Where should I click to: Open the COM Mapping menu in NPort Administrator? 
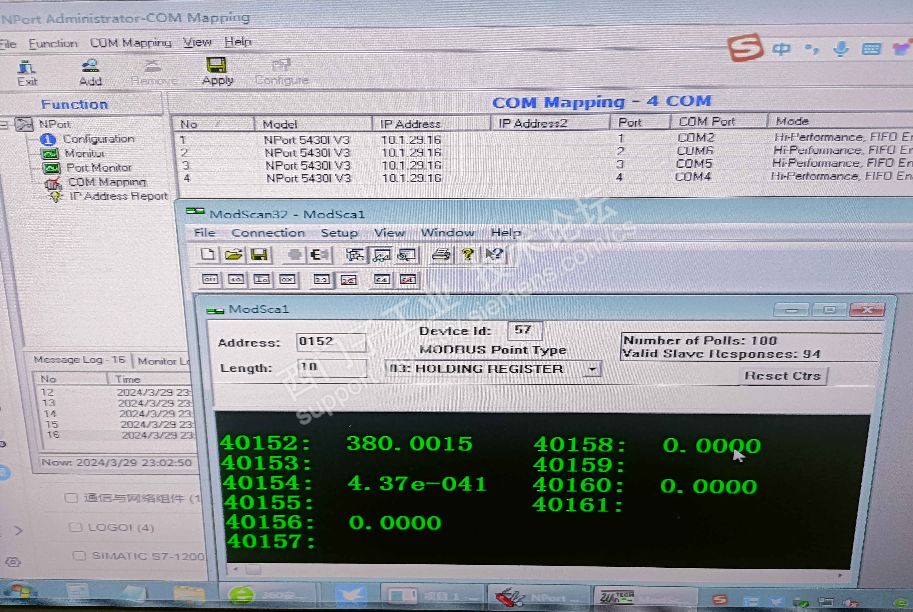(x=130, y=43)
